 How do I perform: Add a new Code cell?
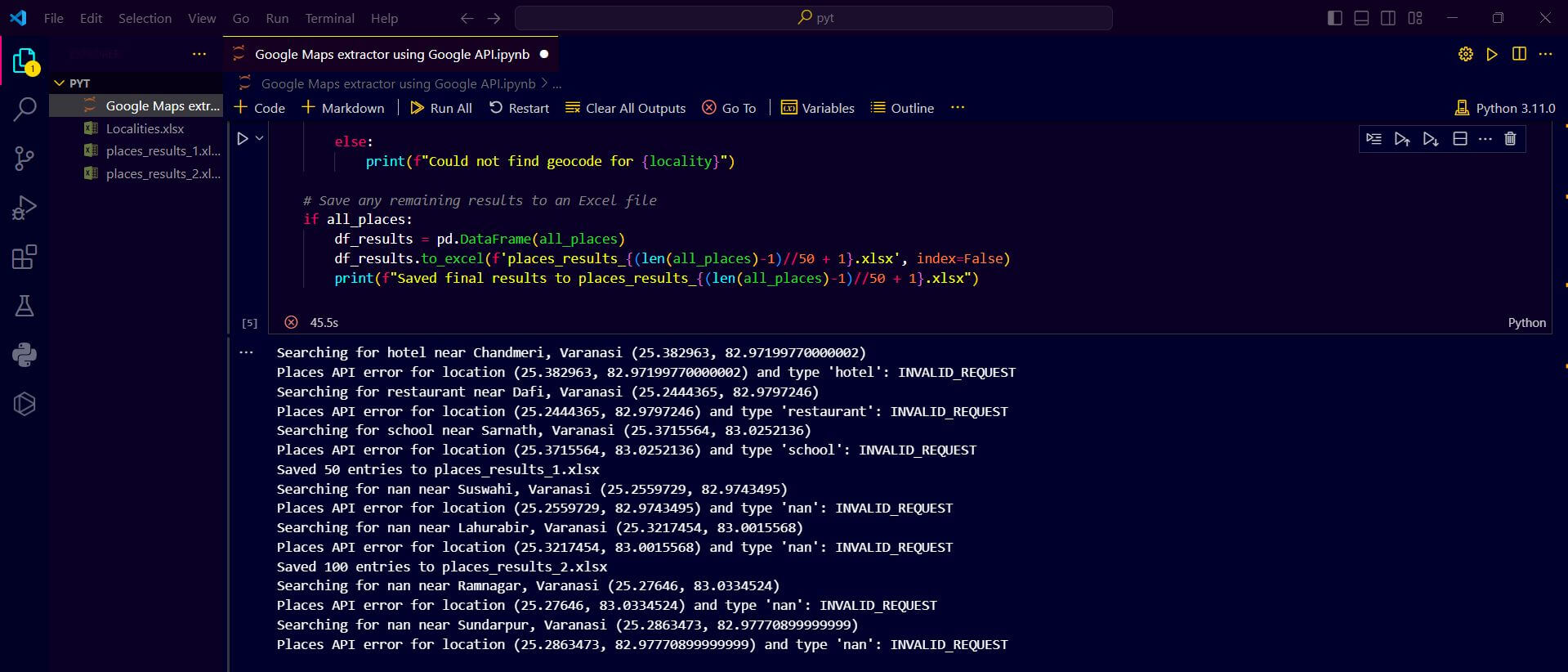point(260,108)
